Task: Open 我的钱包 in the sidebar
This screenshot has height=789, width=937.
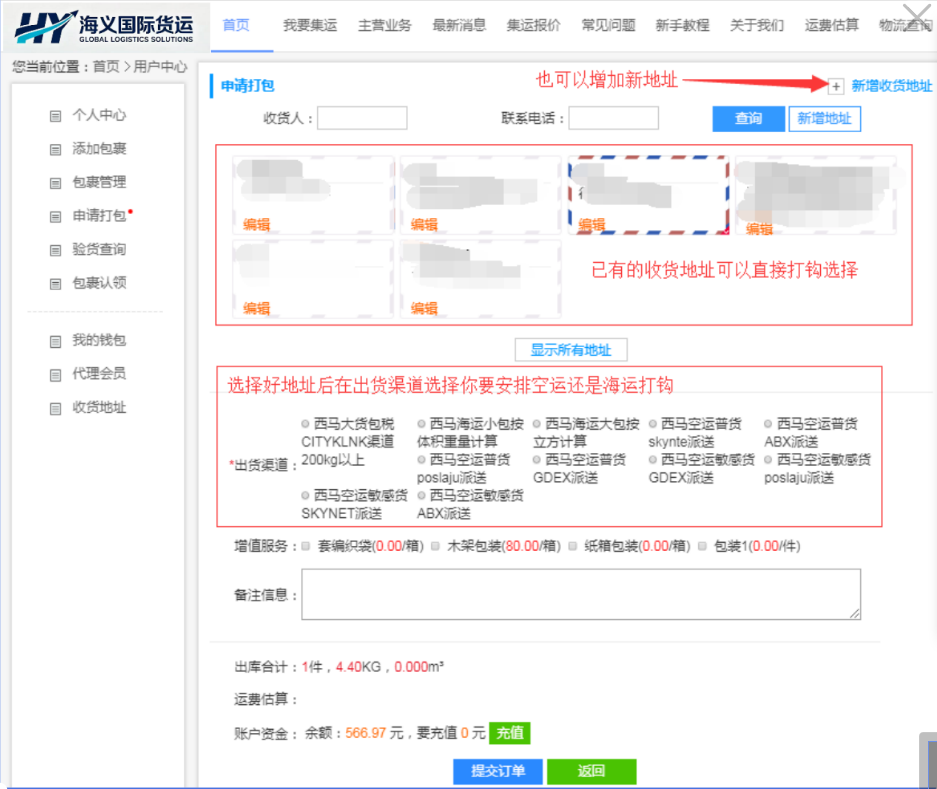Action: tap(99, 340)
